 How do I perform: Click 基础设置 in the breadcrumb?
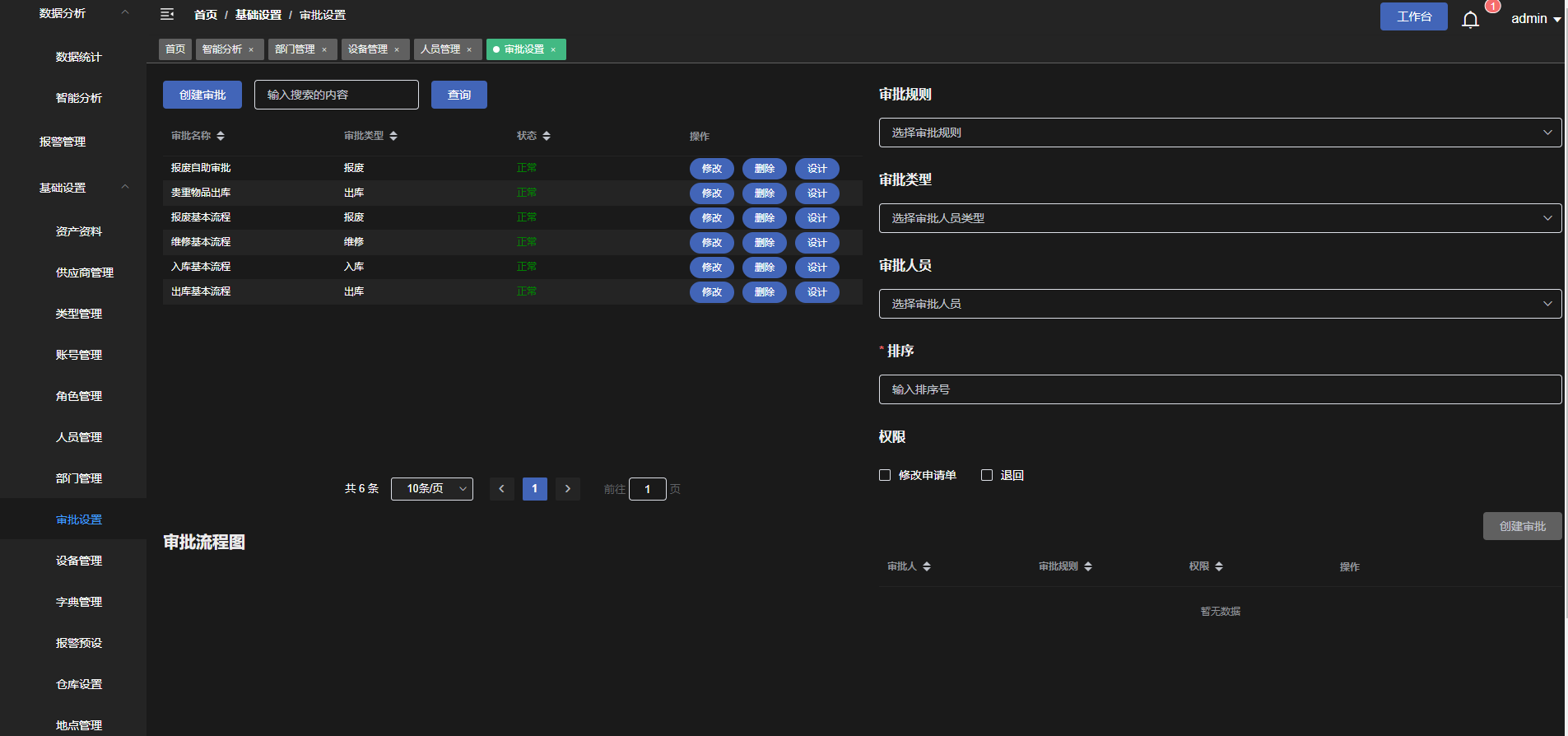click(x=258, y=15)
